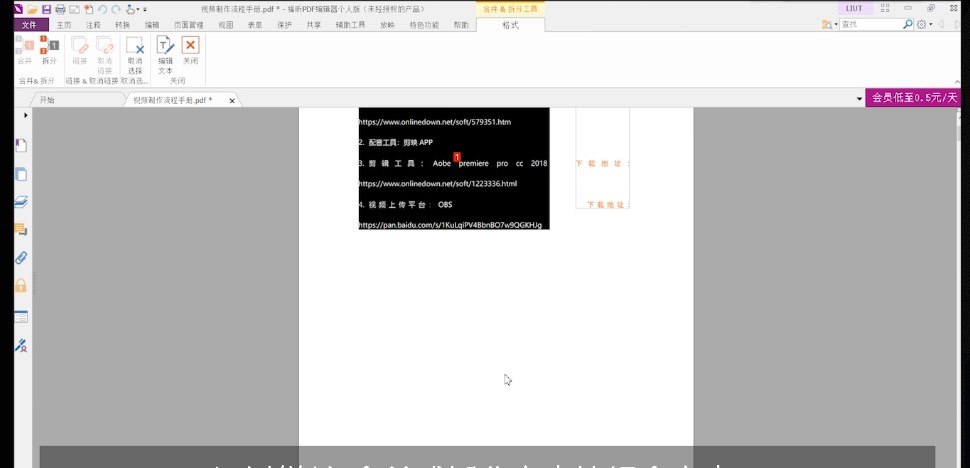This screenshot has width=970, height=468.
Task: Open the bookmarks panel in sidebar
Action: [x=21, y=146]
